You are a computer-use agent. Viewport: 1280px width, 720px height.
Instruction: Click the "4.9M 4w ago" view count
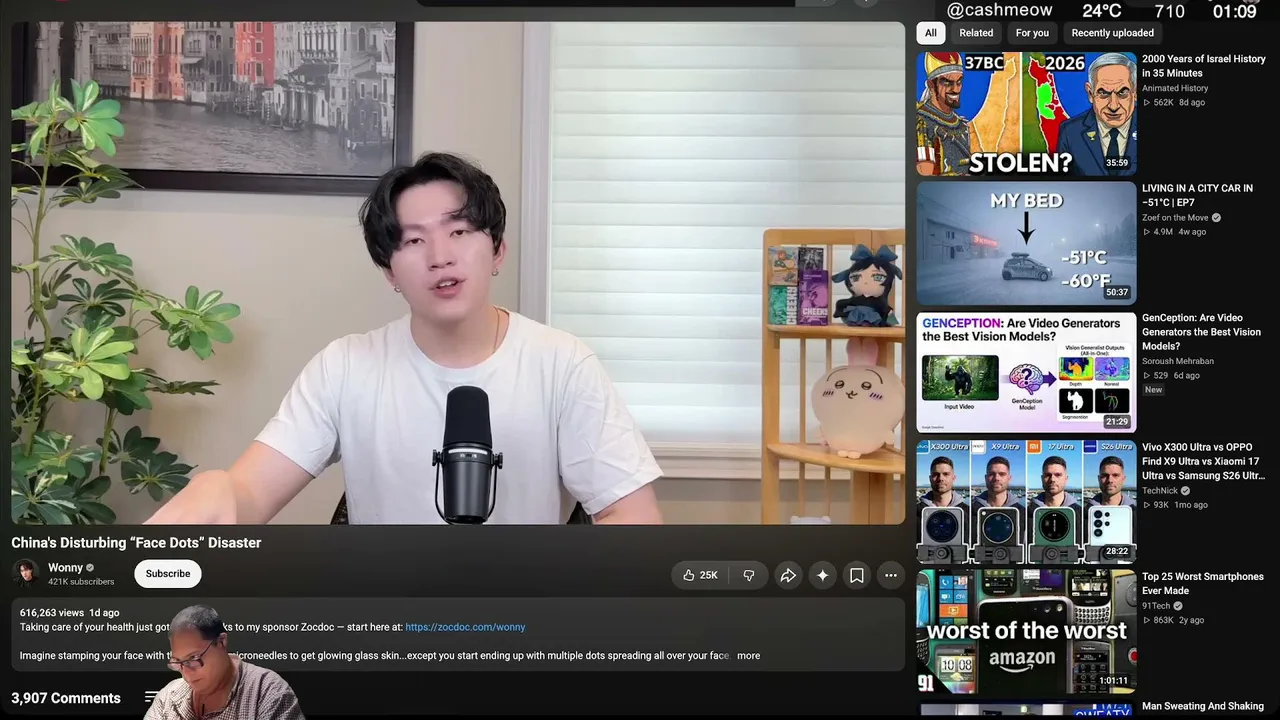(1175, 232)
